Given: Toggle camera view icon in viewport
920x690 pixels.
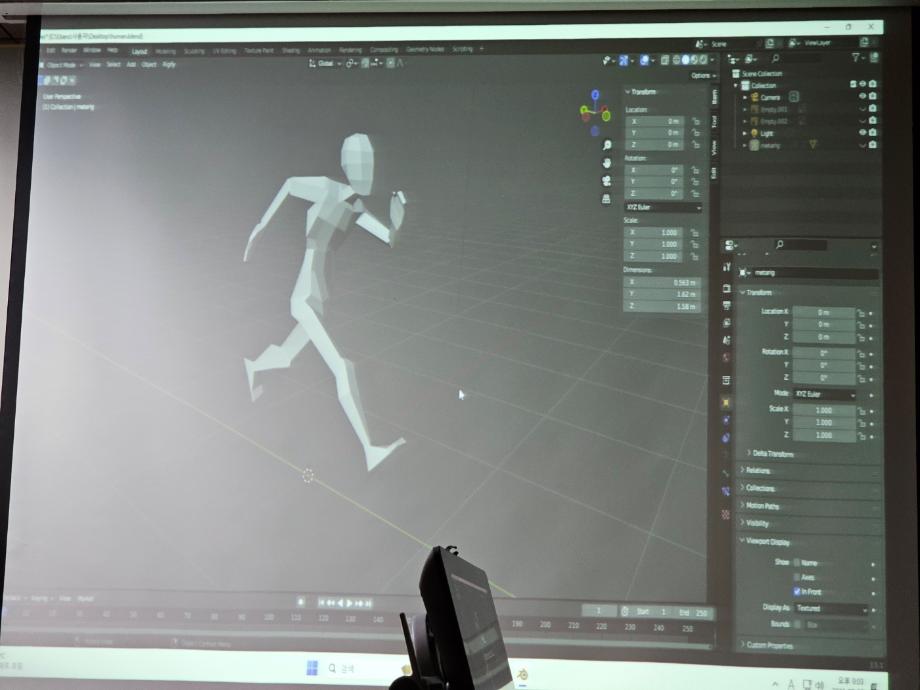Looking at the screenshot, I should tap(607, 181).
